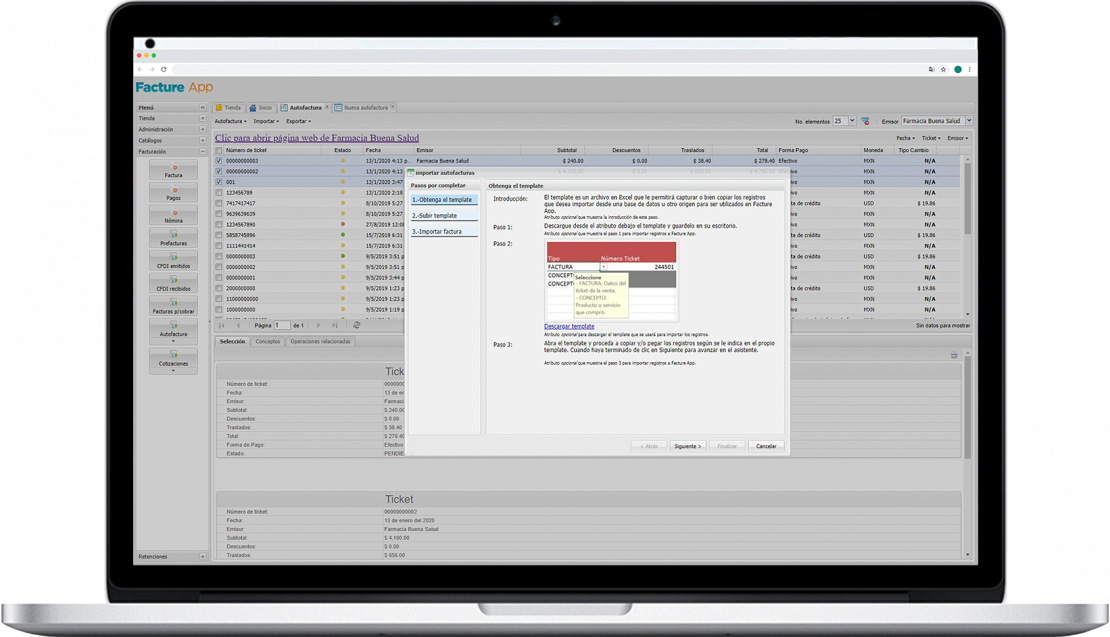
Task: Open the CFDI recibidos sidebar icon
Action: coord(173,284)
